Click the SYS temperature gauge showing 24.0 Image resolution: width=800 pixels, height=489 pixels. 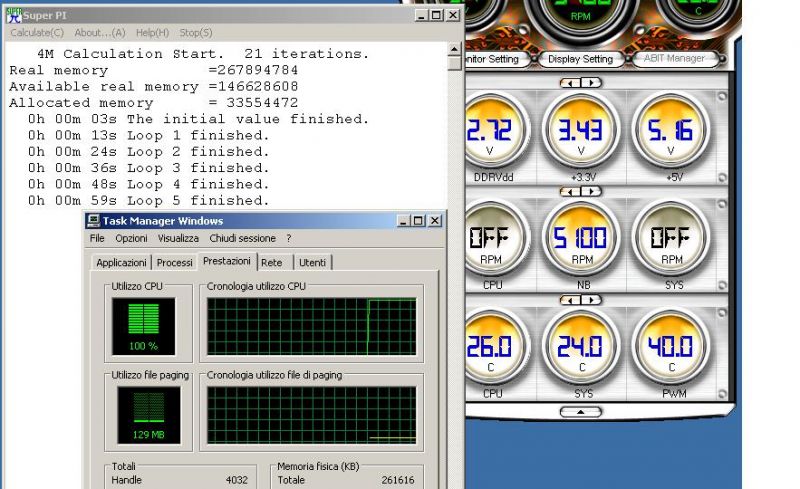[x=581, y=349]
